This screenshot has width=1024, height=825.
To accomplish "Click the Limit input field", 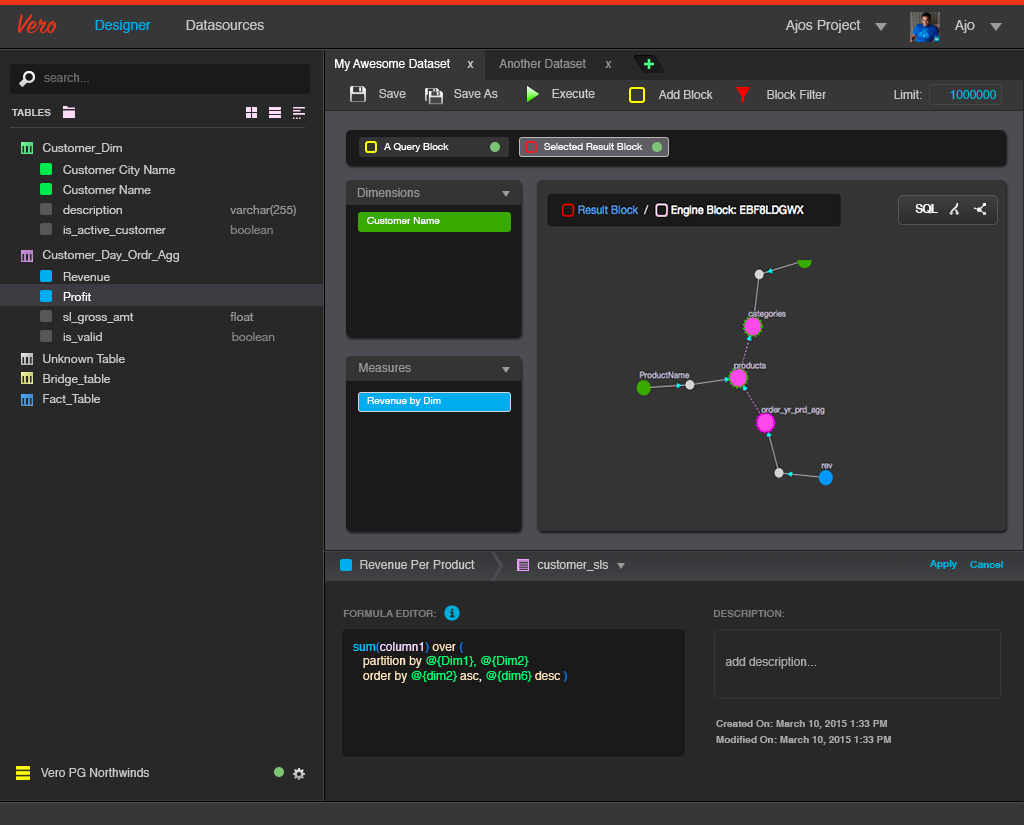I will 965,95.
